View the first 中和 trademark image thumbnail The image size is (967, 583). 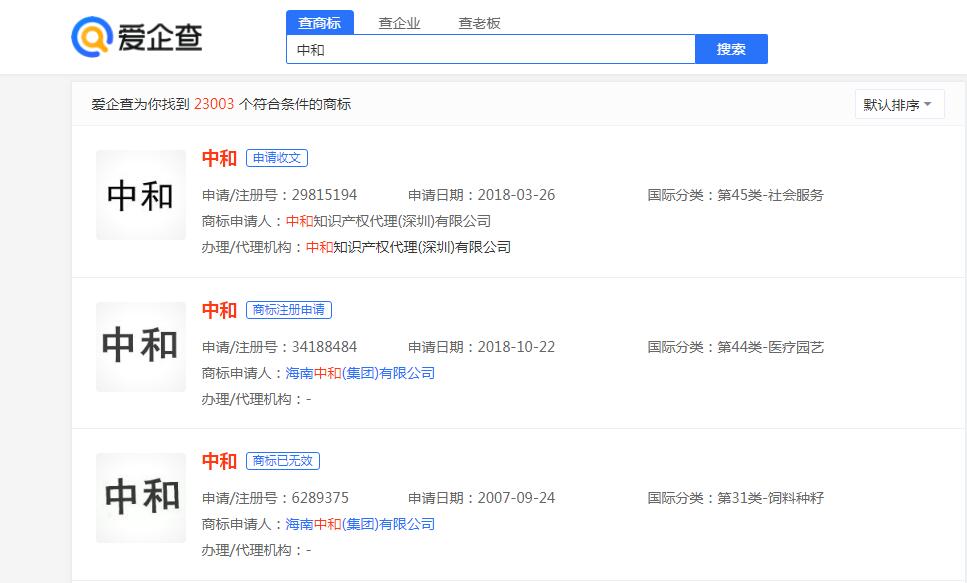click(140, 194)
